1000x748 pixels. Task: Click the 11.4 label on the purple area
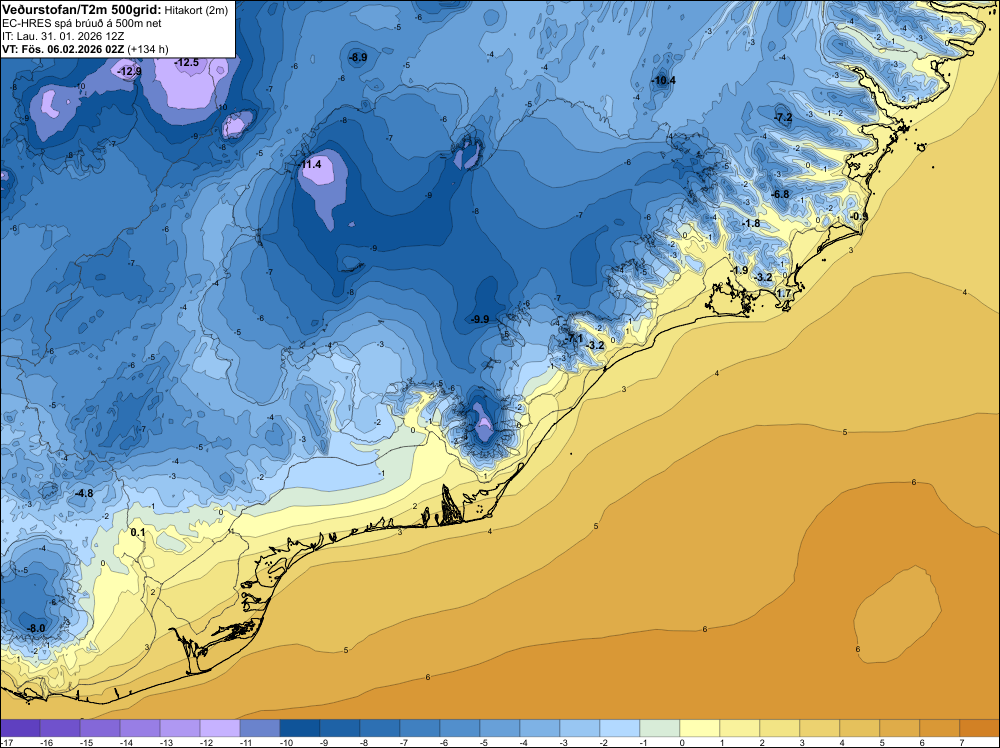(311, 165)
